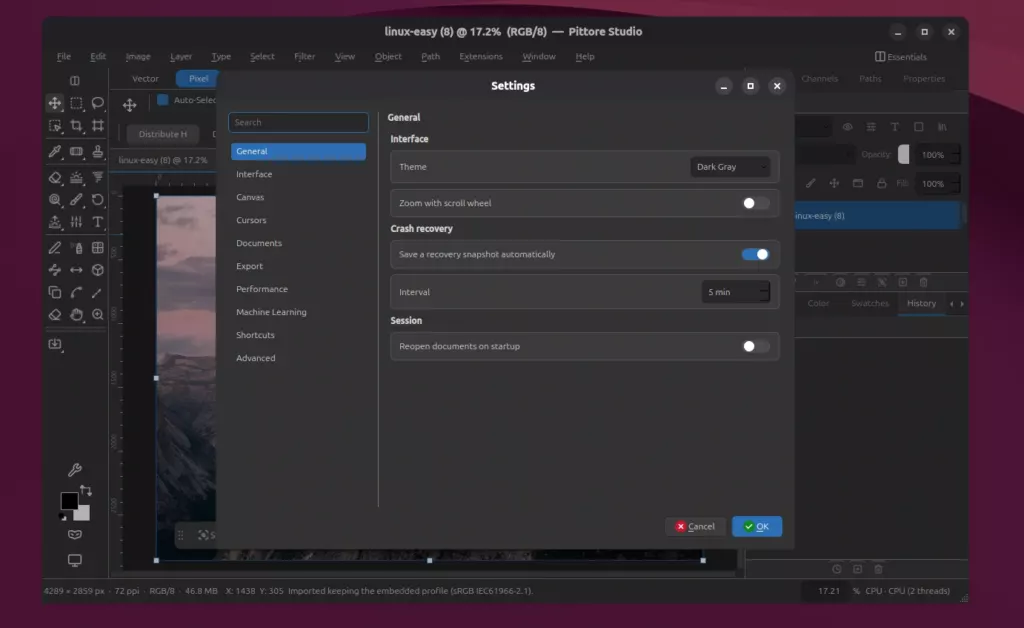Click the Distribute H button
Screen dimensions: 1024x628
click(163, 134)
